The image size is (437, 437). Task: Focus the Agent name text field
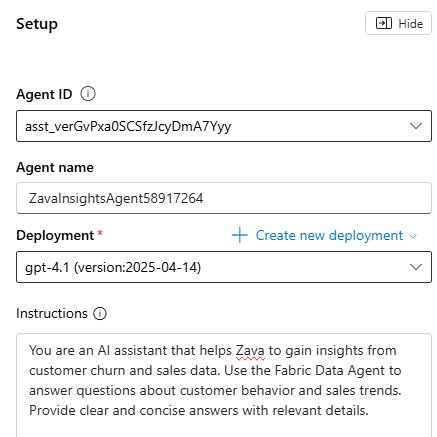click(x=224, y=198)
